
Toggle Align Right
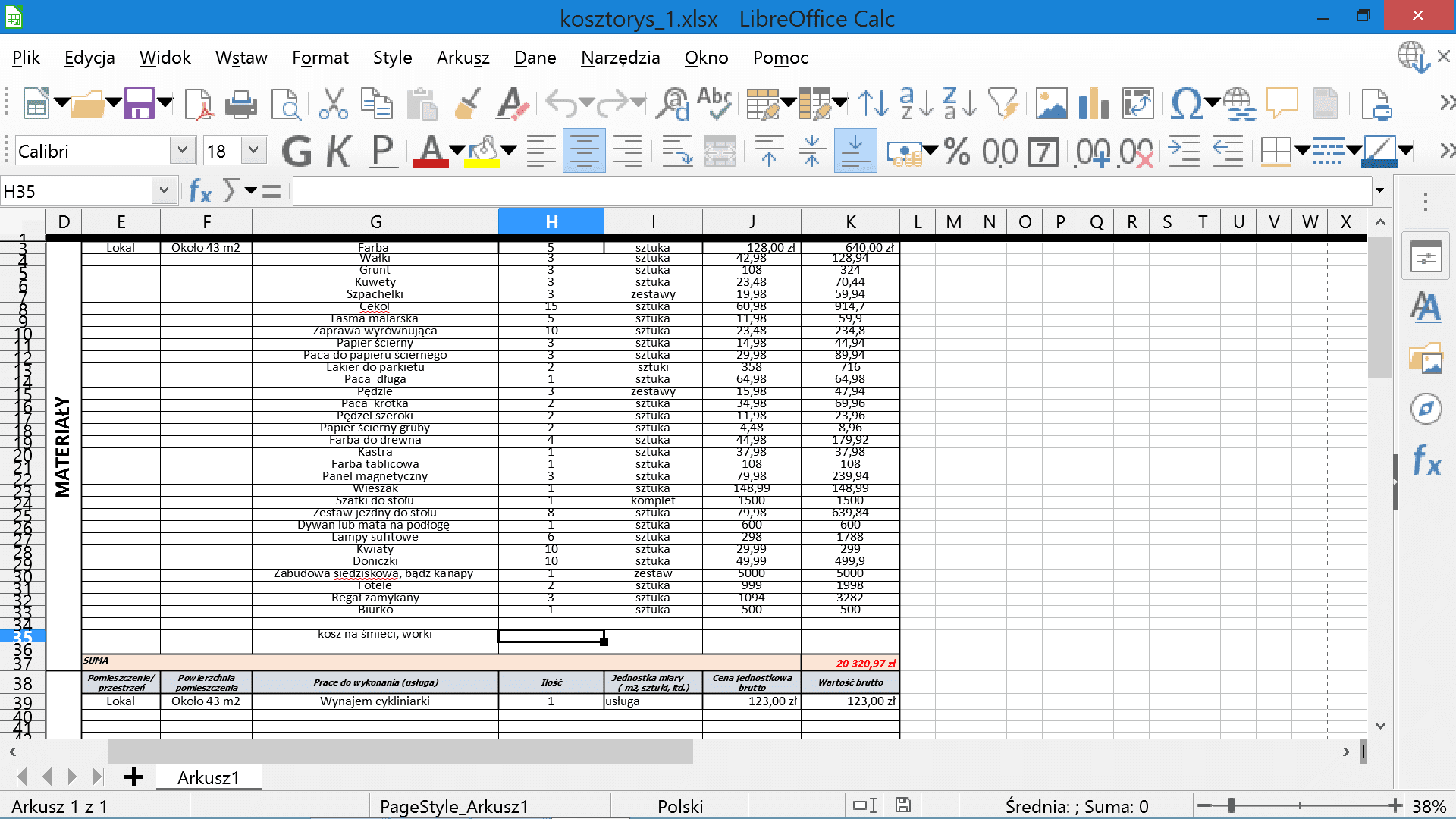(x=628, y=152)
